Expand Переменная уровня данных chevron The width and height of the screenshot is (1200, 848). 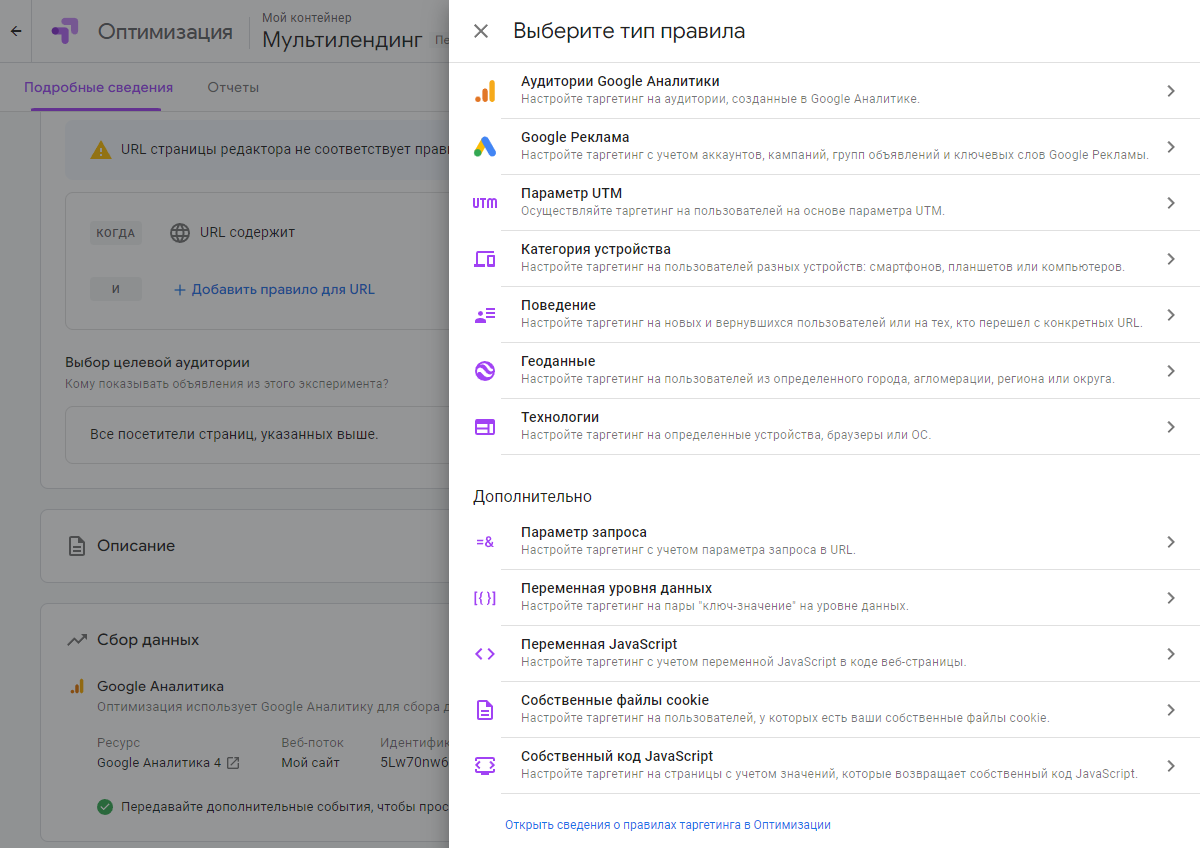(1171, 598)
